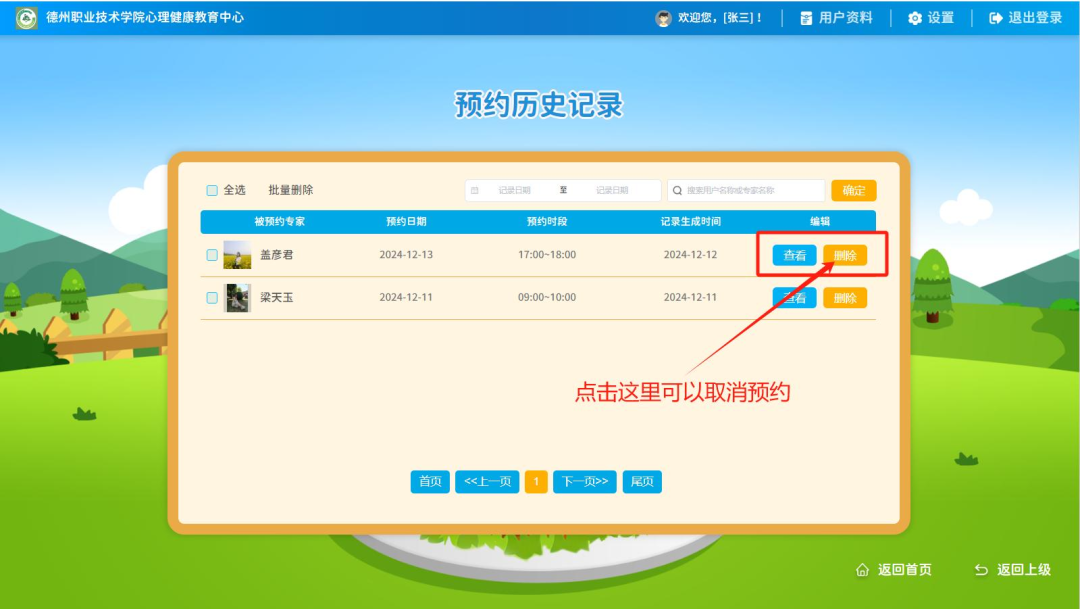View the 盖彦君 appointment with 查看
This screenshot has width=1080, height=609.
[794, 256]
